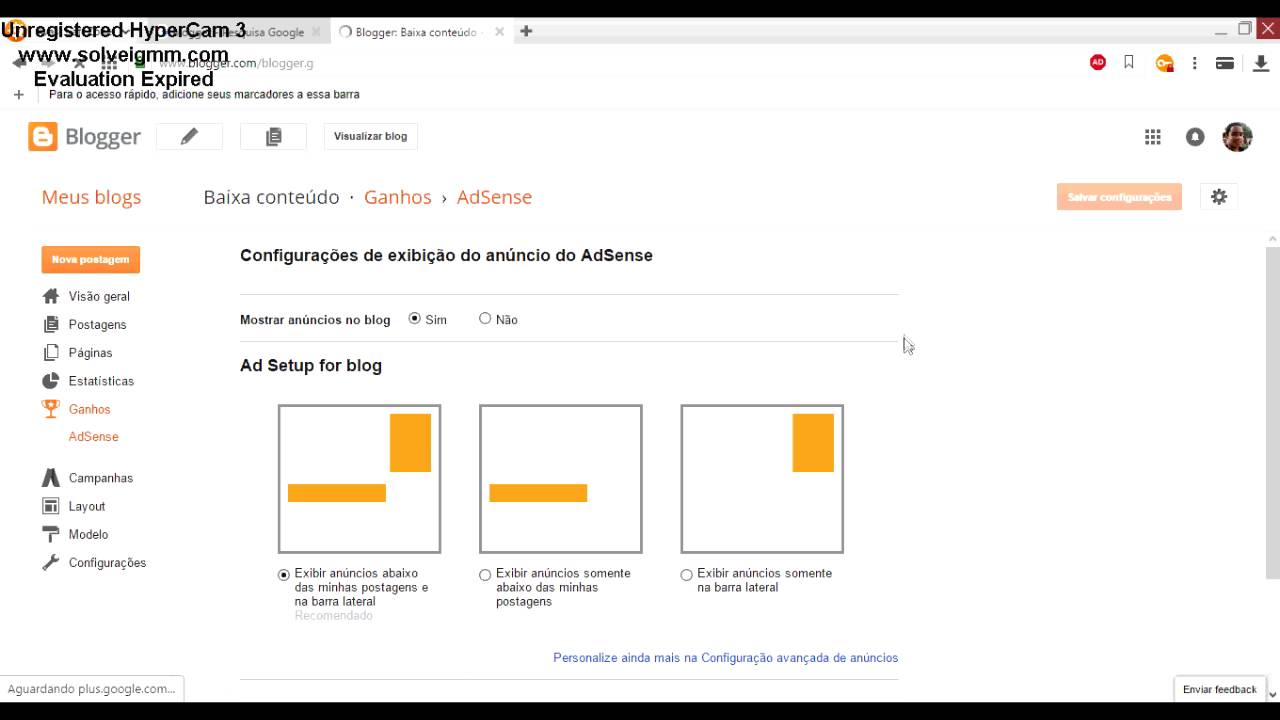Open a new browser tab
The height and width of the screenshot is (720, 1280).
526,31
